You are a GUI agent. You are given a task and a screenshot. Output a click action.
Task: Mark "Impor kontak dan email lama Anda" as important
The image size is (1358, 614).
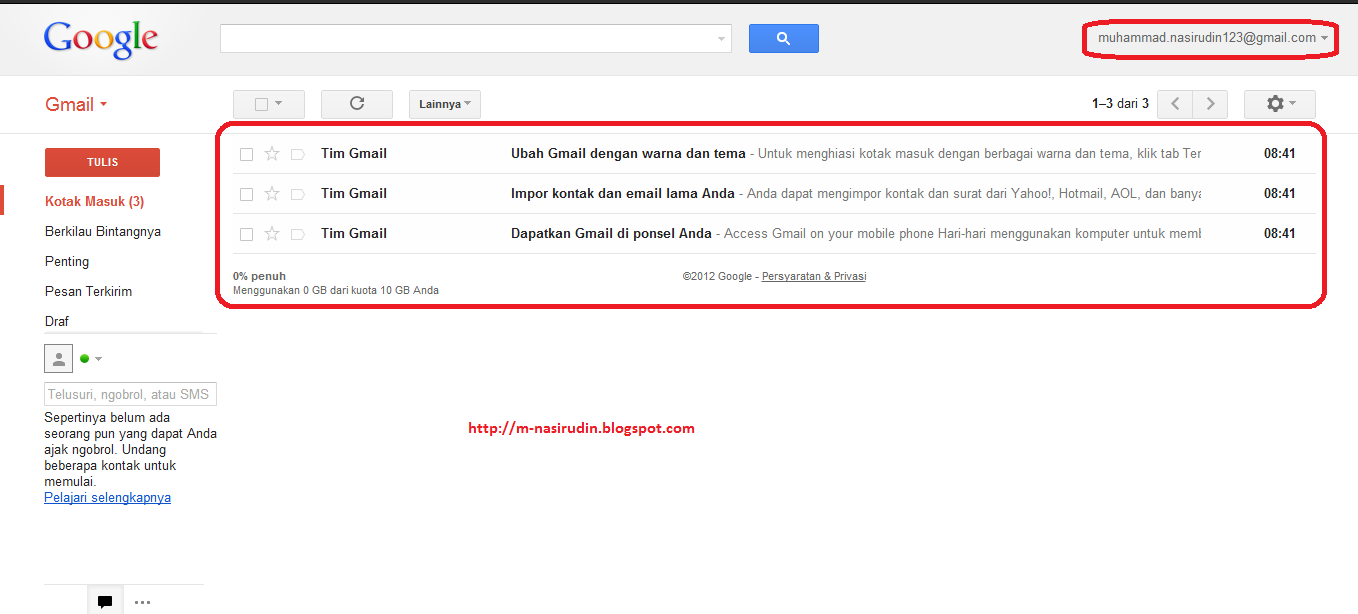[297, 194]
